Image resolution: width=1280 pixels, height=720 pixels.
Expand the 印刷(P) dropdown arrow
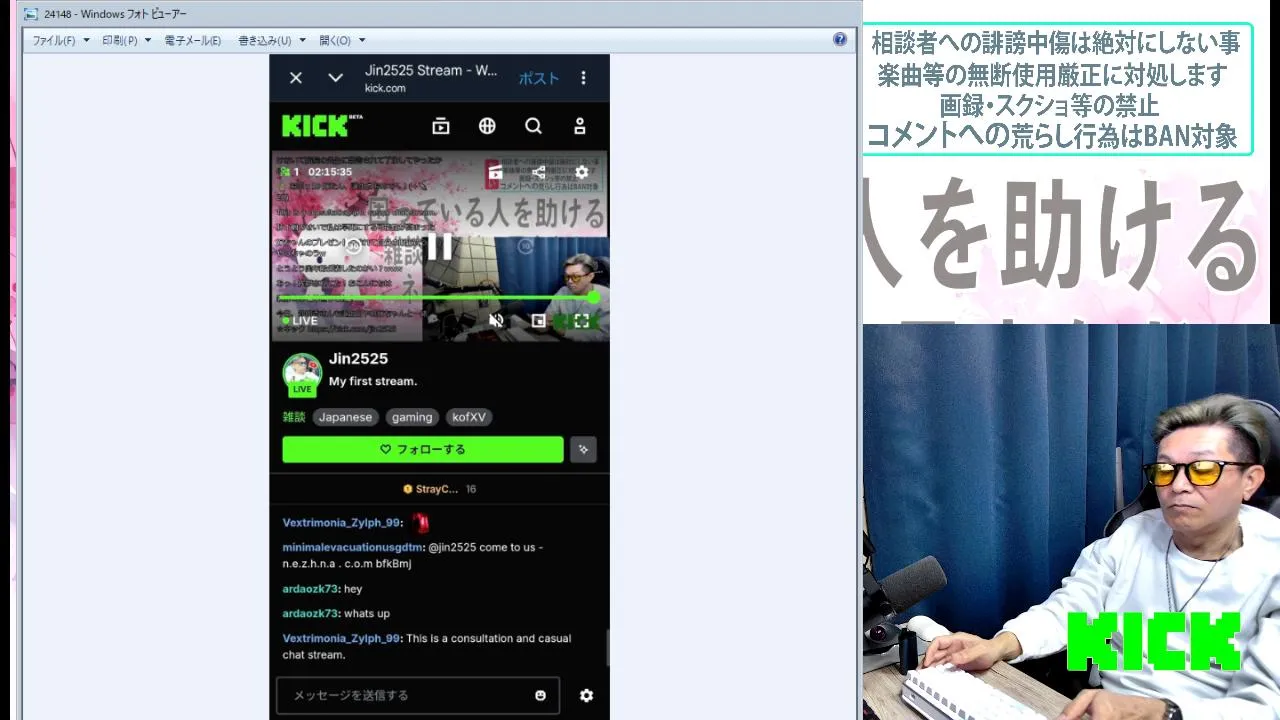pyautogui.click(x=148, y=40)
